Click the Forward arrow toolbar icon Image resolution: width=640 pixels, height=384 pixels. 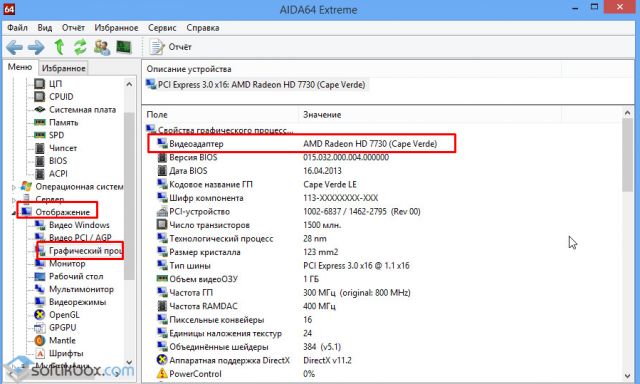(36, 47)
